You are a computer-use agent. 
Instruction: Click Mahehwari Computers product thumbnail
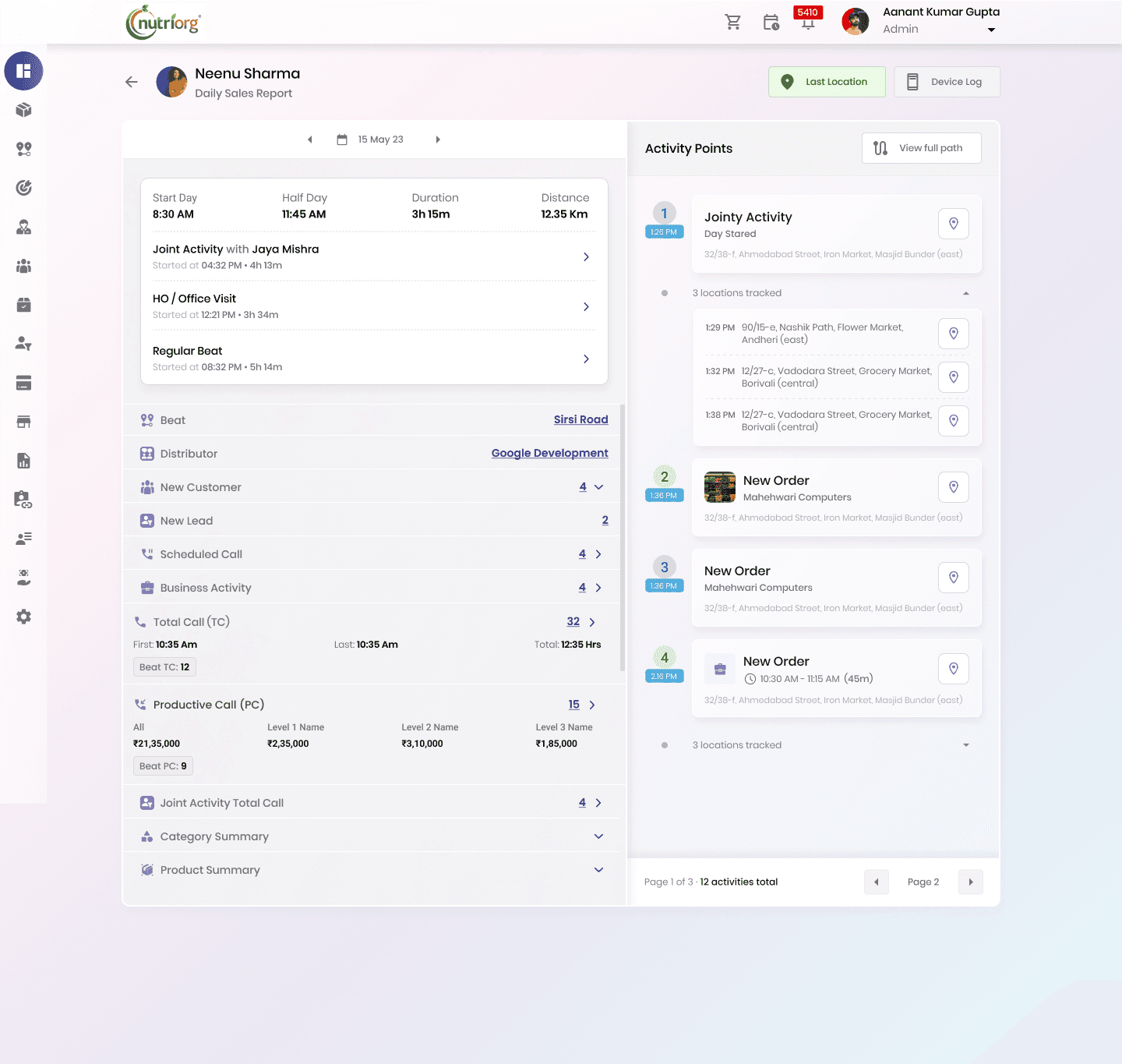[720, 487]
